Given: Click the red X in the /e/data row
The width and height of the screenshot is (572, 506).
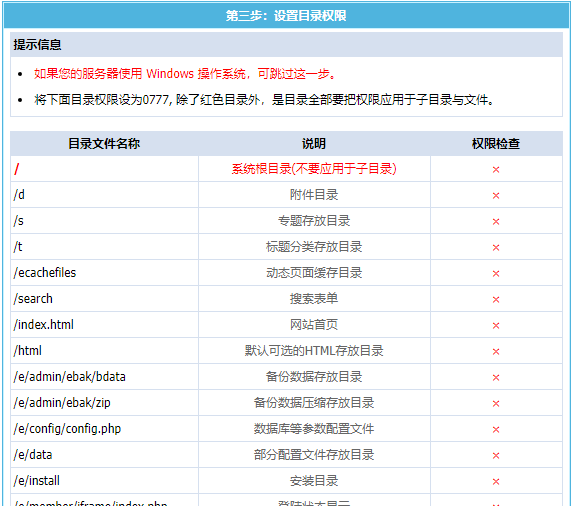Looking at the screenshot, I should coord(496,456).
